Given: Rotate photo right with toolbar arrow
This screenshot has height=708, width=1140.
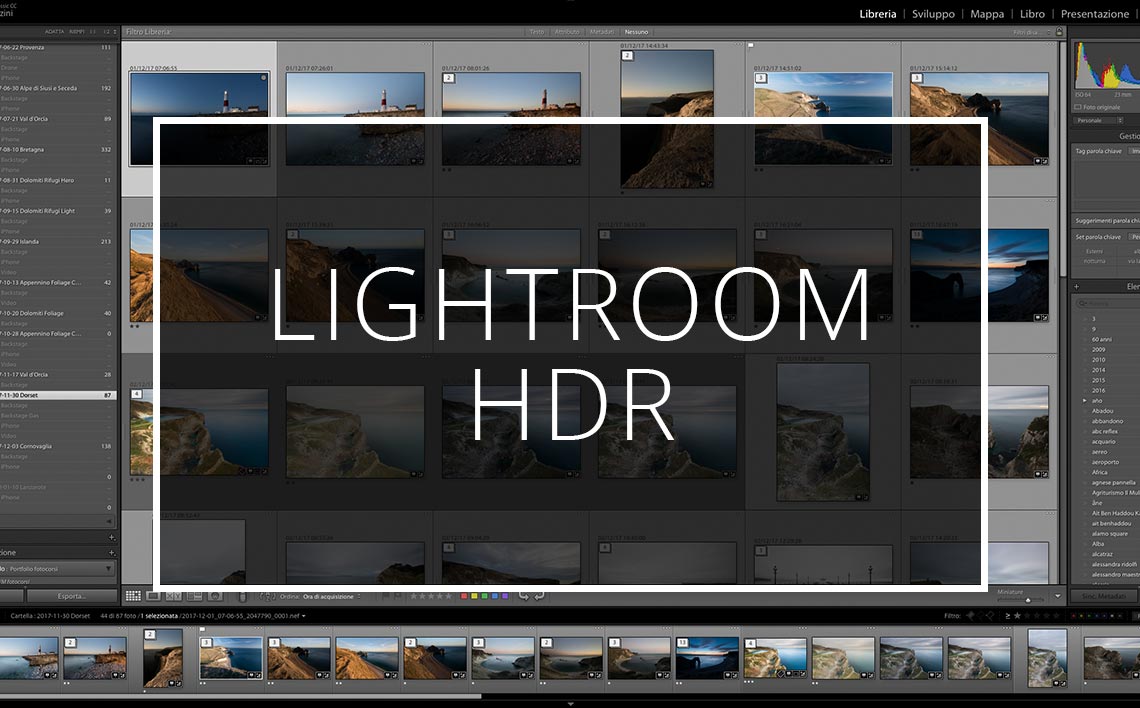Looking at the screenshot, I should 539,596.
